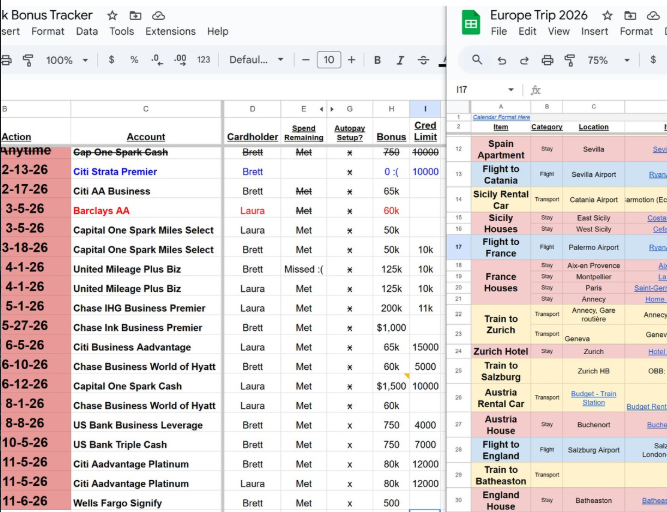
Task: Open Edit menu in Europe Trip 2026
Action: [x=527, y=31]
